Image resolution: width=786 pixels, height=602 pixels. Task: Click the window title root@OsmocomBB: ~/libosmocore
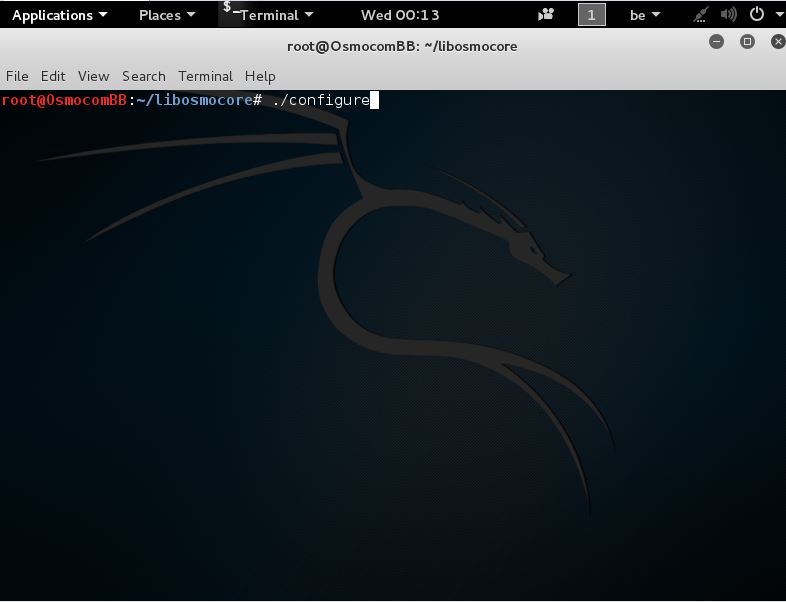point(402,46)
